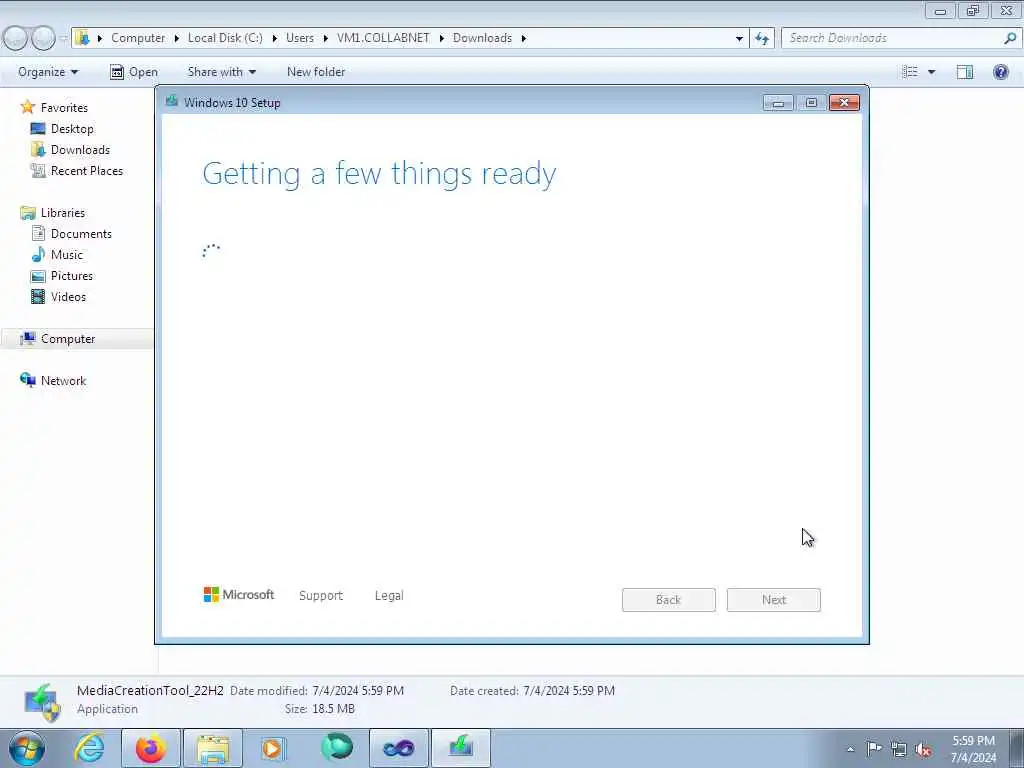The height and width of the screenshot is (768, 1024).
Task: Open Music library
Action: [x=67, y=255]
